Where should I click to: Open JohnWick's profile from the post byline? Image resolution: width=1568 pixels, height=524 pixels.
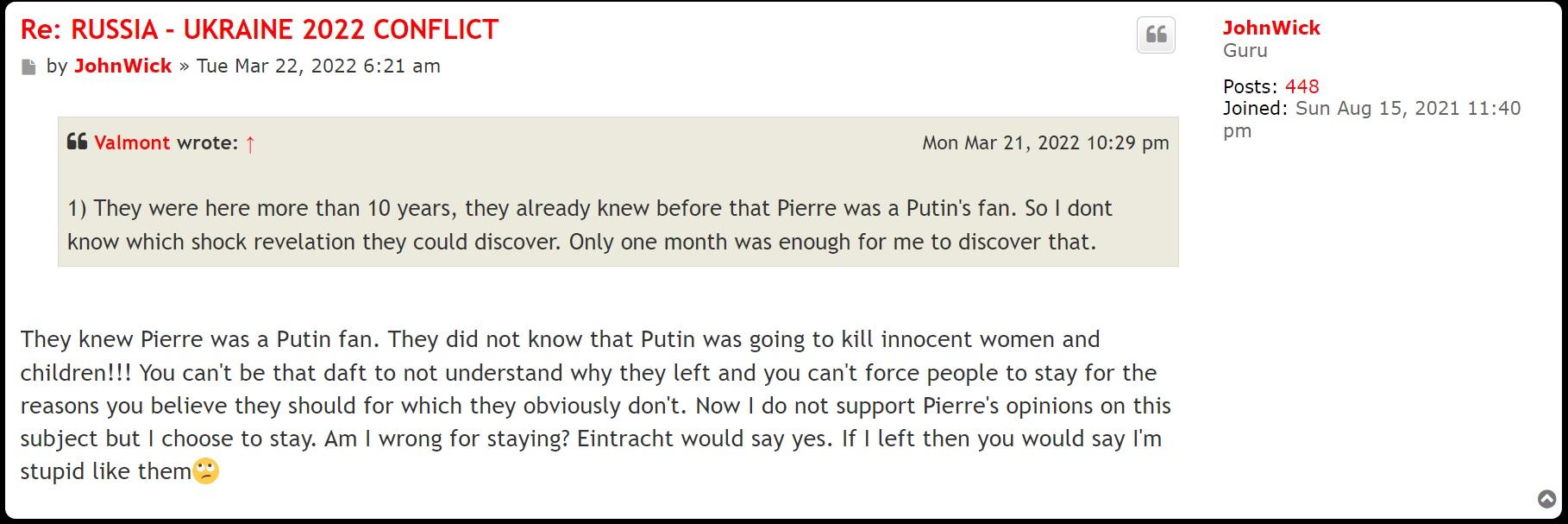click(x=122, y=66)
